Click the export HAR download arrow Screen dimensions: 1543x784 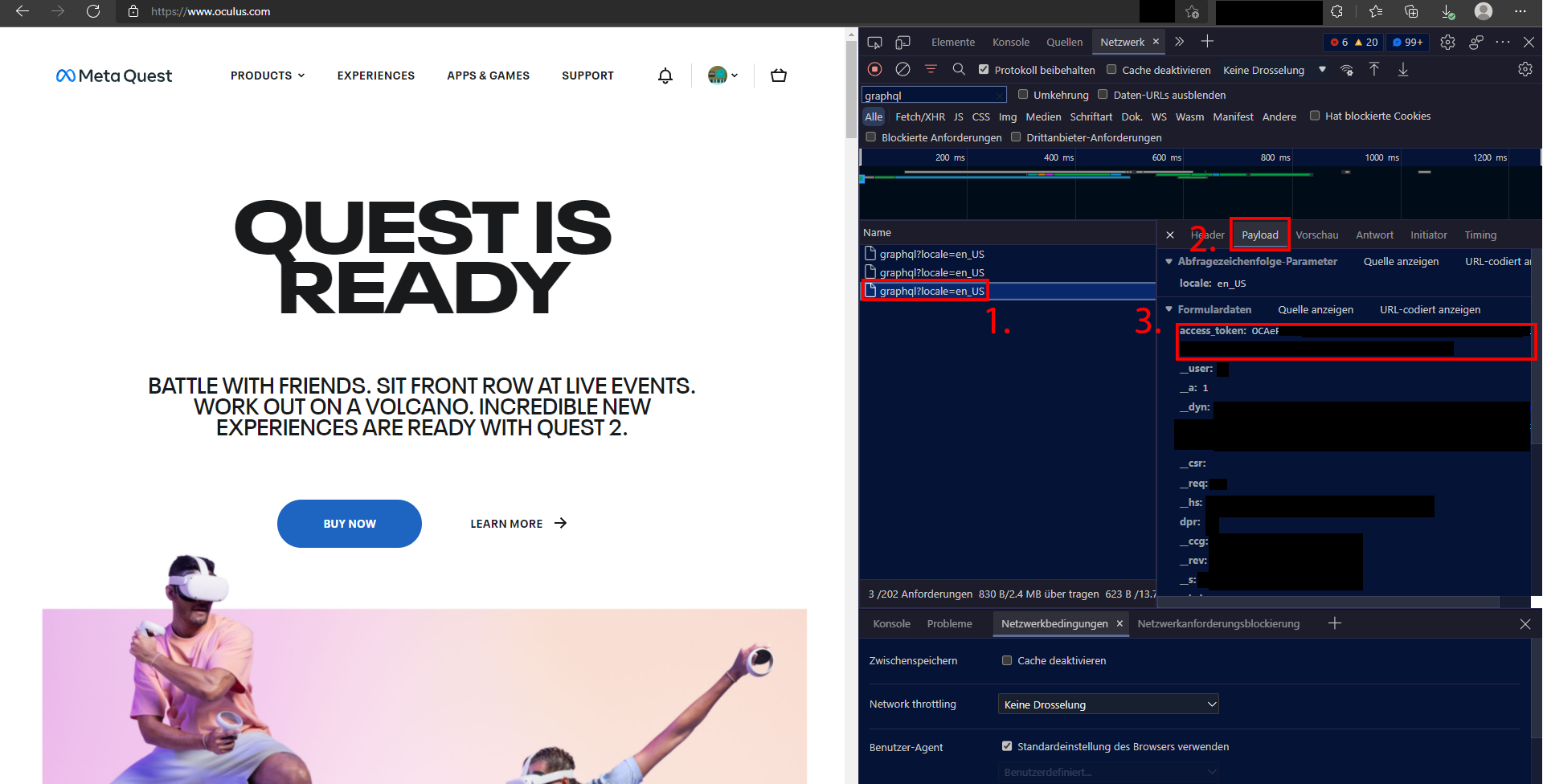[1403, 70]
